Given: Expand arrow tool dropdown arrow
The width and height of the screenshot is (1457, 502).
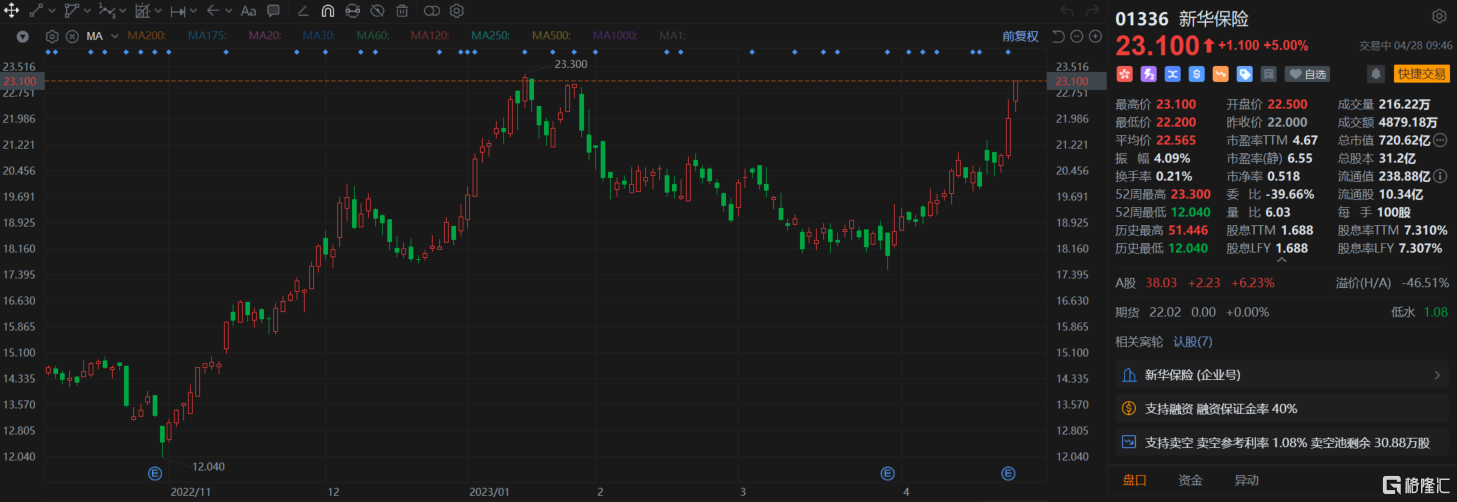Looking at the screenshot, I should click(228, 11).
